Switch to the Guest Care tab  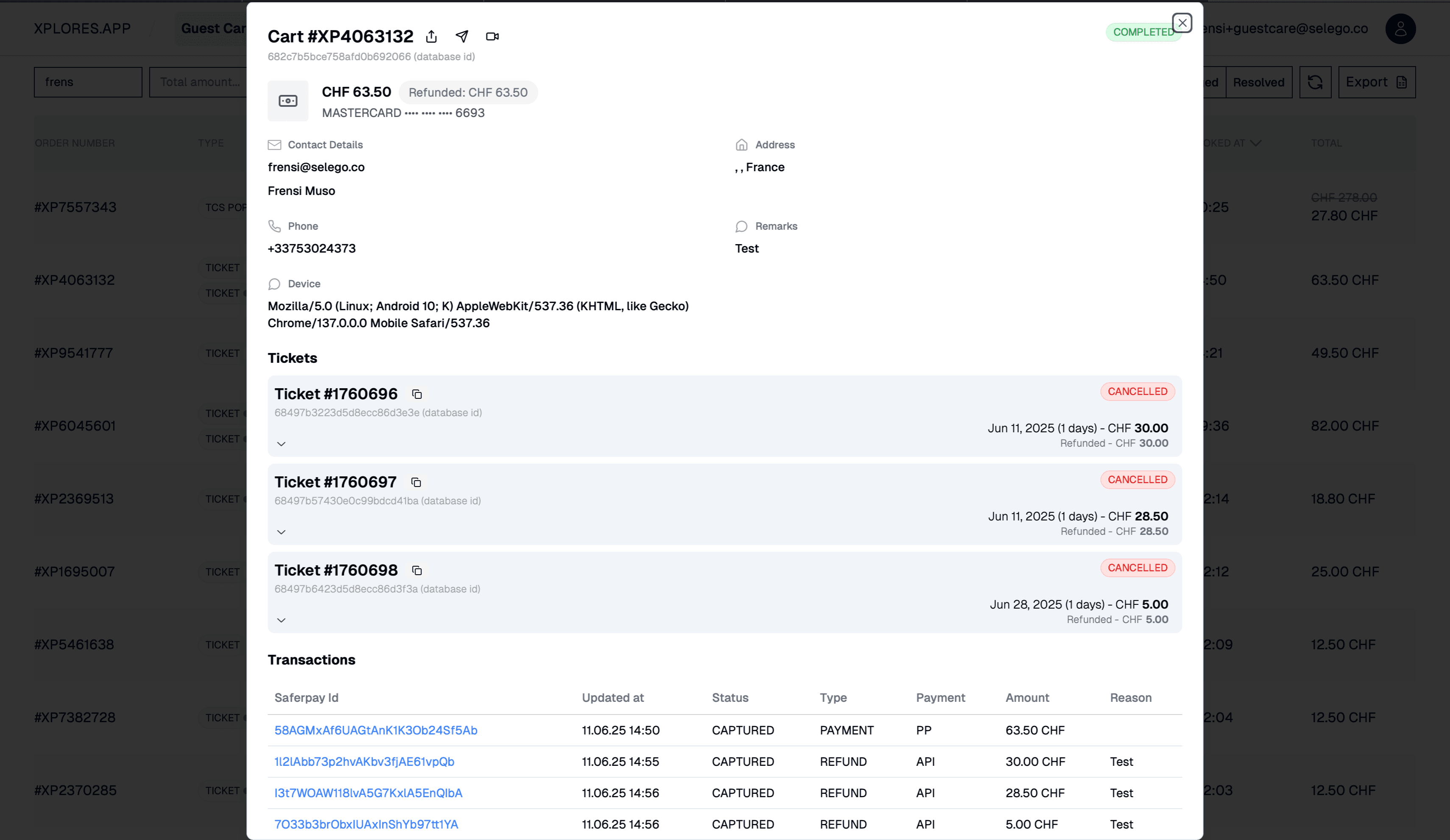(213, 28)
